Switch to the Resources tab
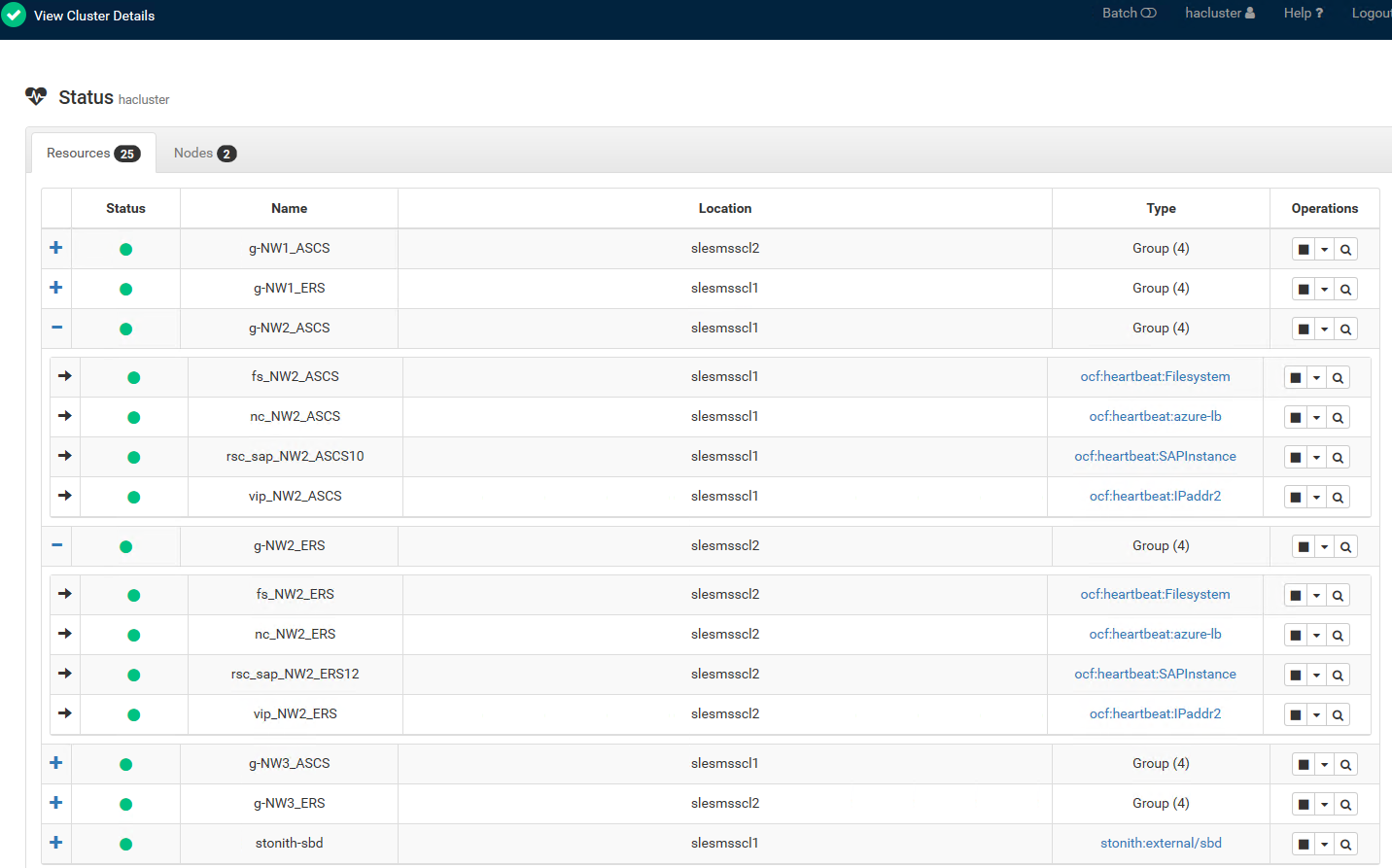Screen dimensions: 1392x868 pyautogui.click(x=93, y=154)
